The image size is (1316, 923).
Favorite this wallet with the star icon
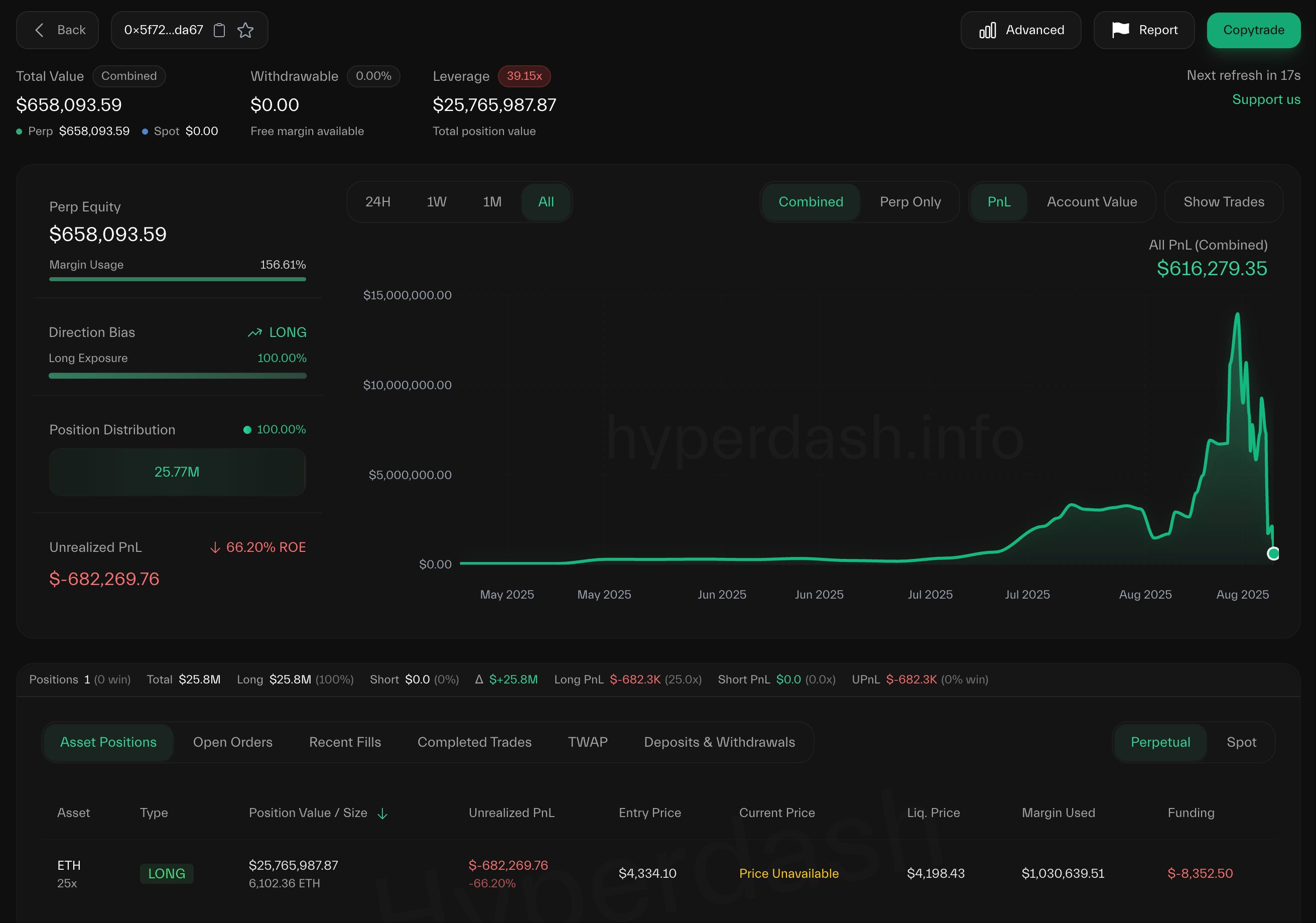(245, 30)
